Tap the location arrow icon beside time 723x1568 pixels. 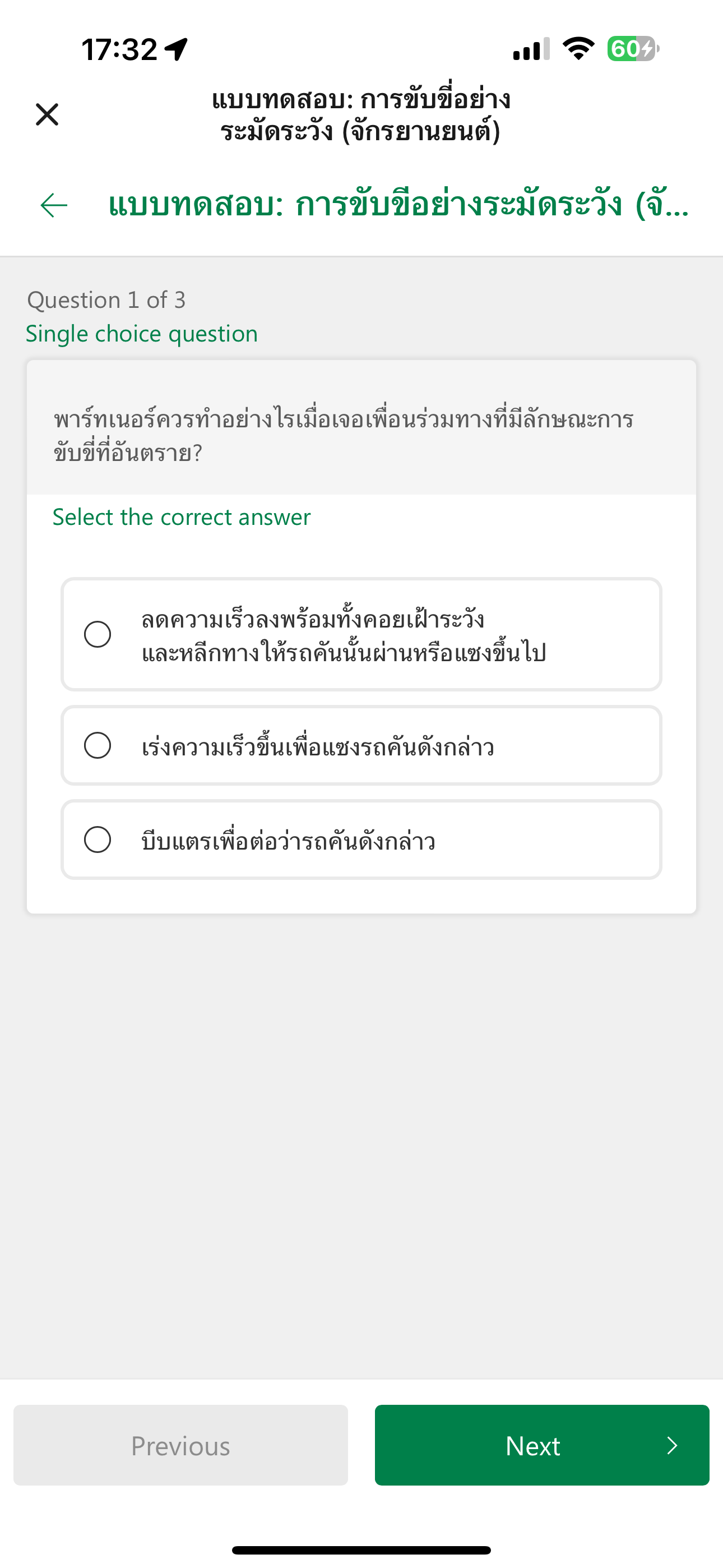(x=177, y=49)
